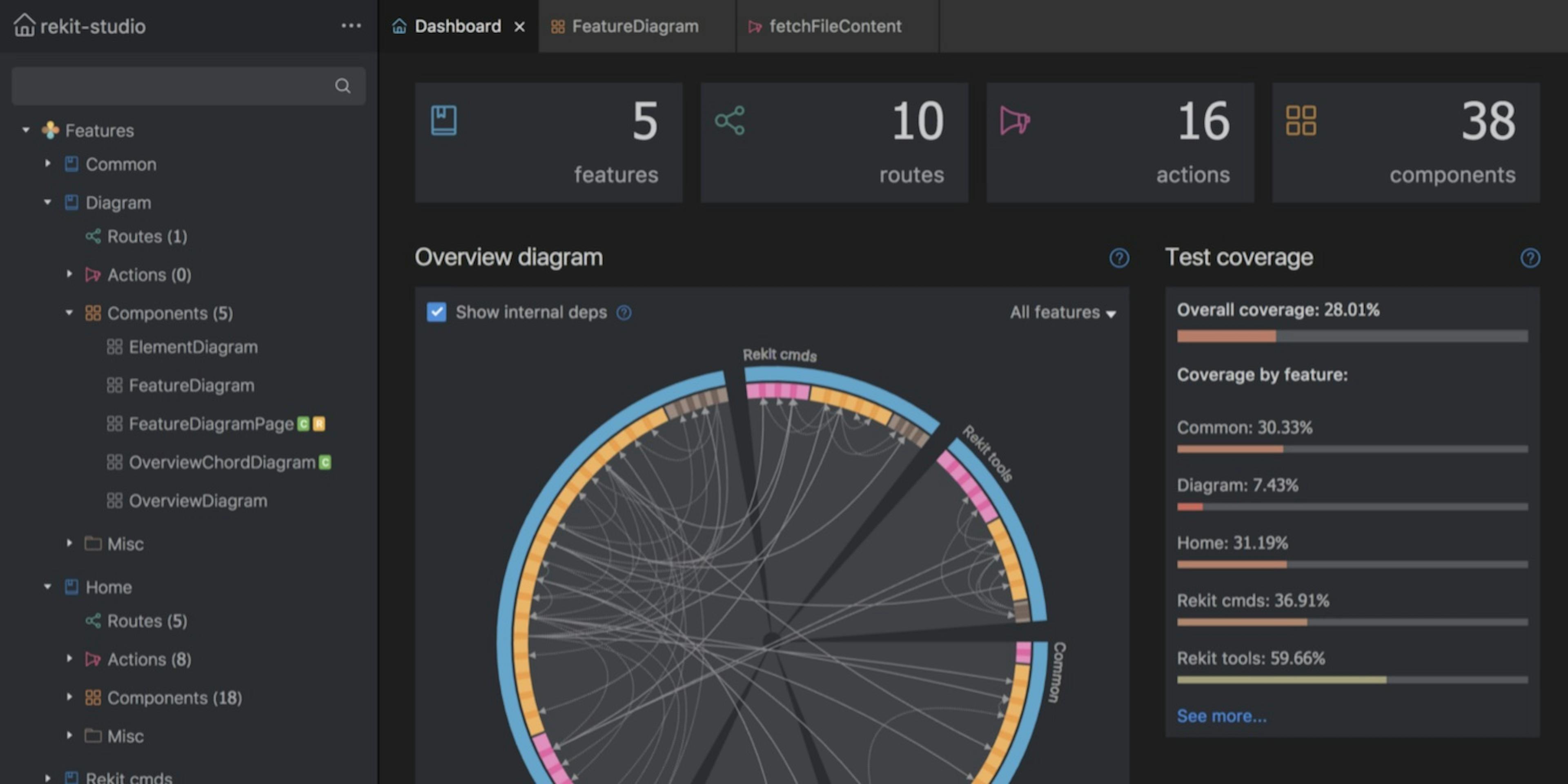Click the search magnifier icon
1568x784 pixels.
(343, 86)
